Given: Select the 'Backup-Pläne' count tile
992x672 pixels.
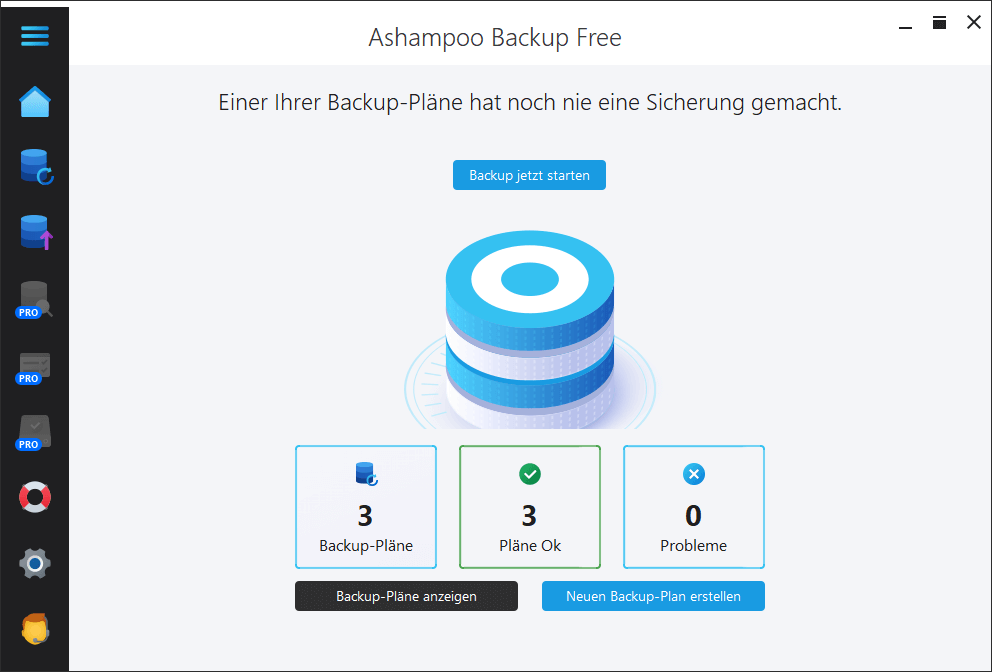Looking at the screenshot, I should (x=366, y=507).
